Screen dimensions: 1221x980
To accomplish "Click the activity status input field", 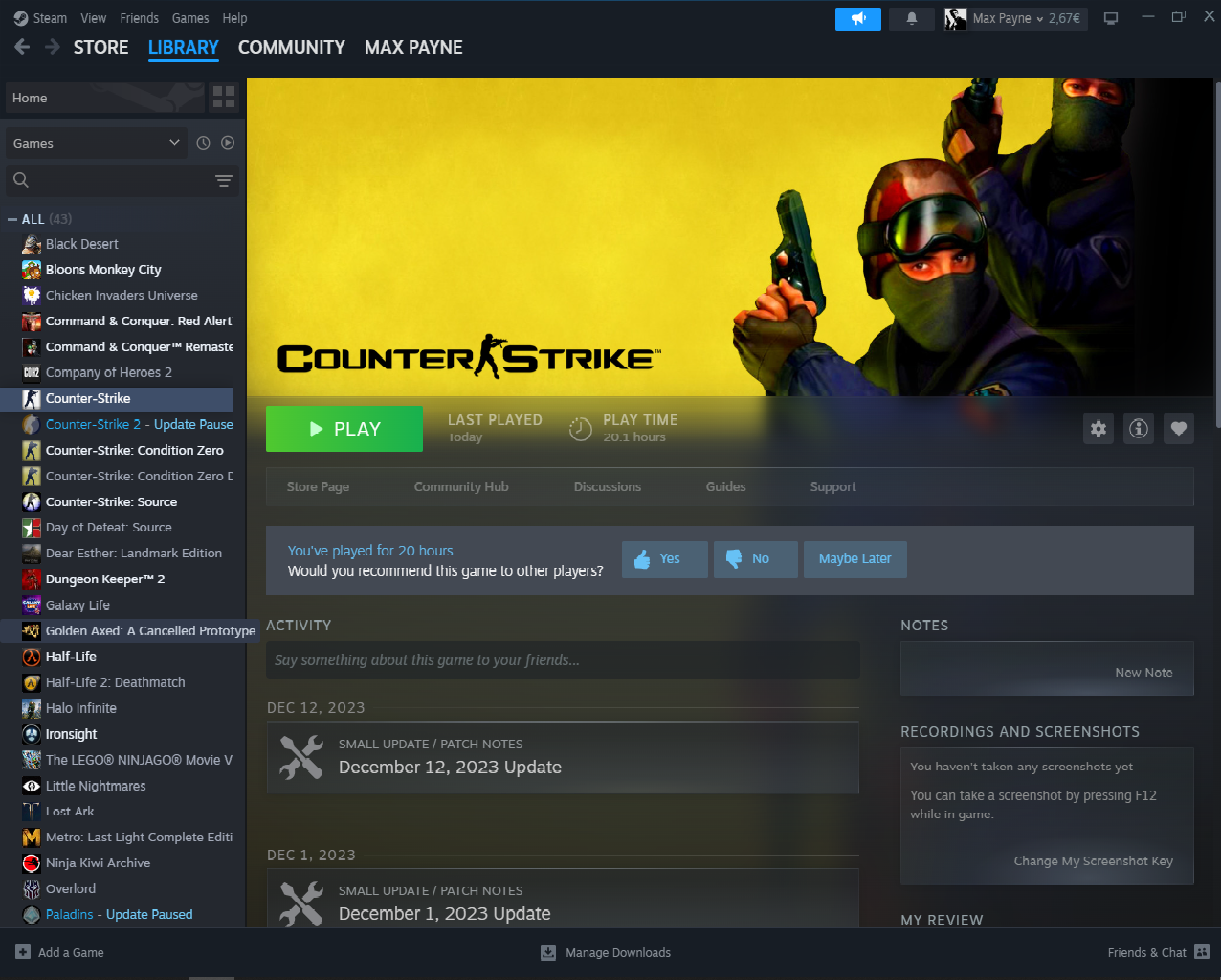I will click(x=563, y=660).
